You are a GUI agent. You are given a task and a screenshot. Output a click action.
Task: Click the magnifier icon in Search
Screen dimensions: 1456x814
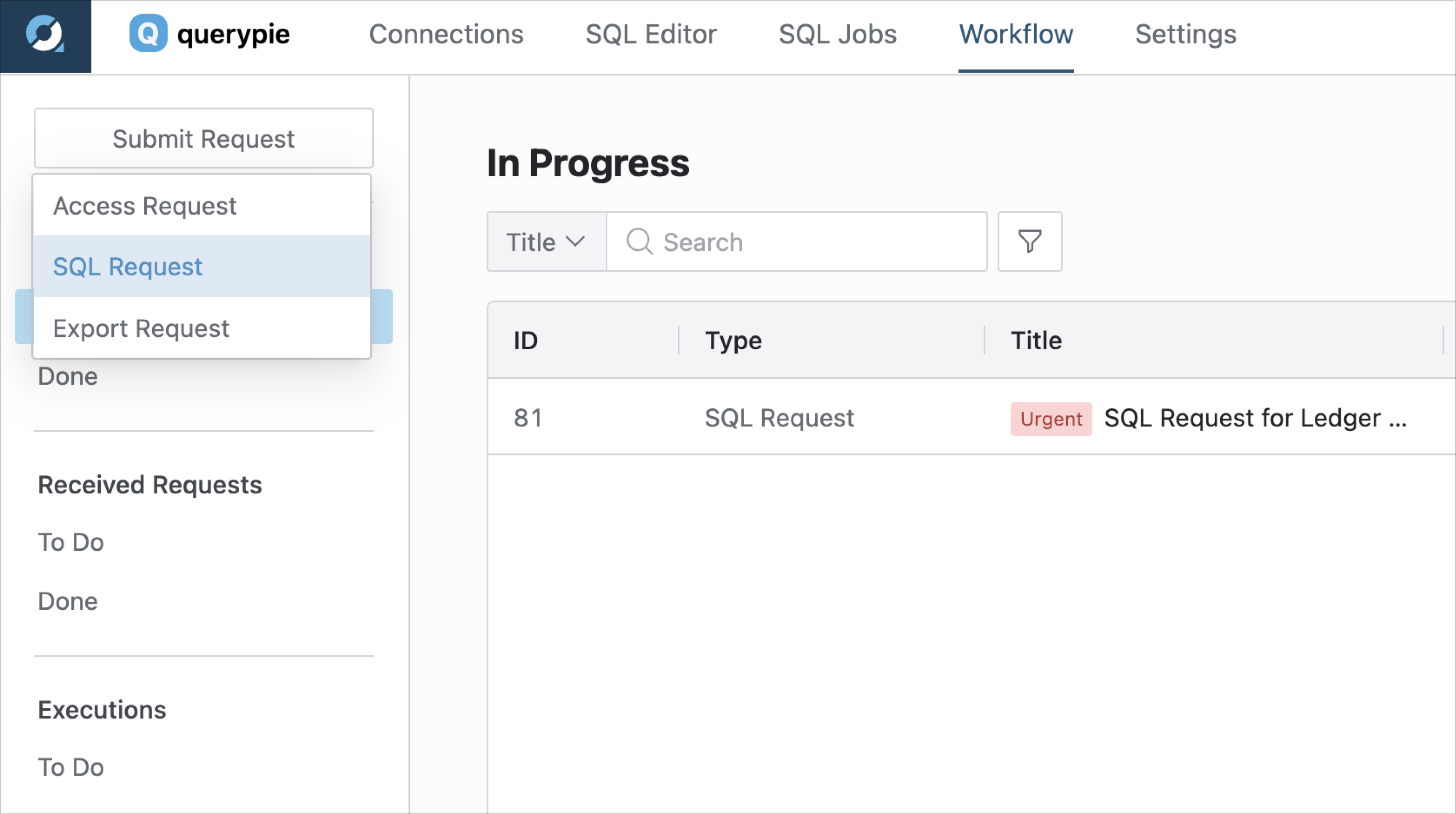(x=640, y=241)
